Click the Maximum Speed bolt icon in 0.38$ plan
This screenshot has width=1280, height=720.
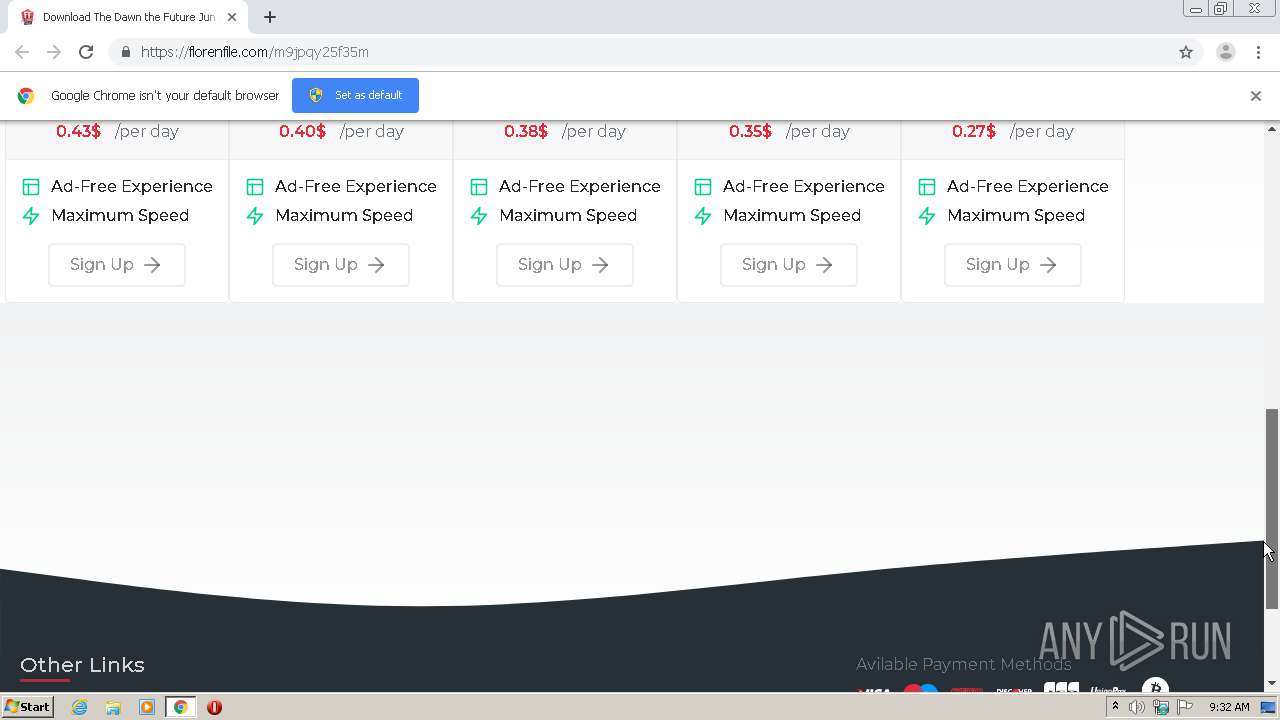pos(479,216)
